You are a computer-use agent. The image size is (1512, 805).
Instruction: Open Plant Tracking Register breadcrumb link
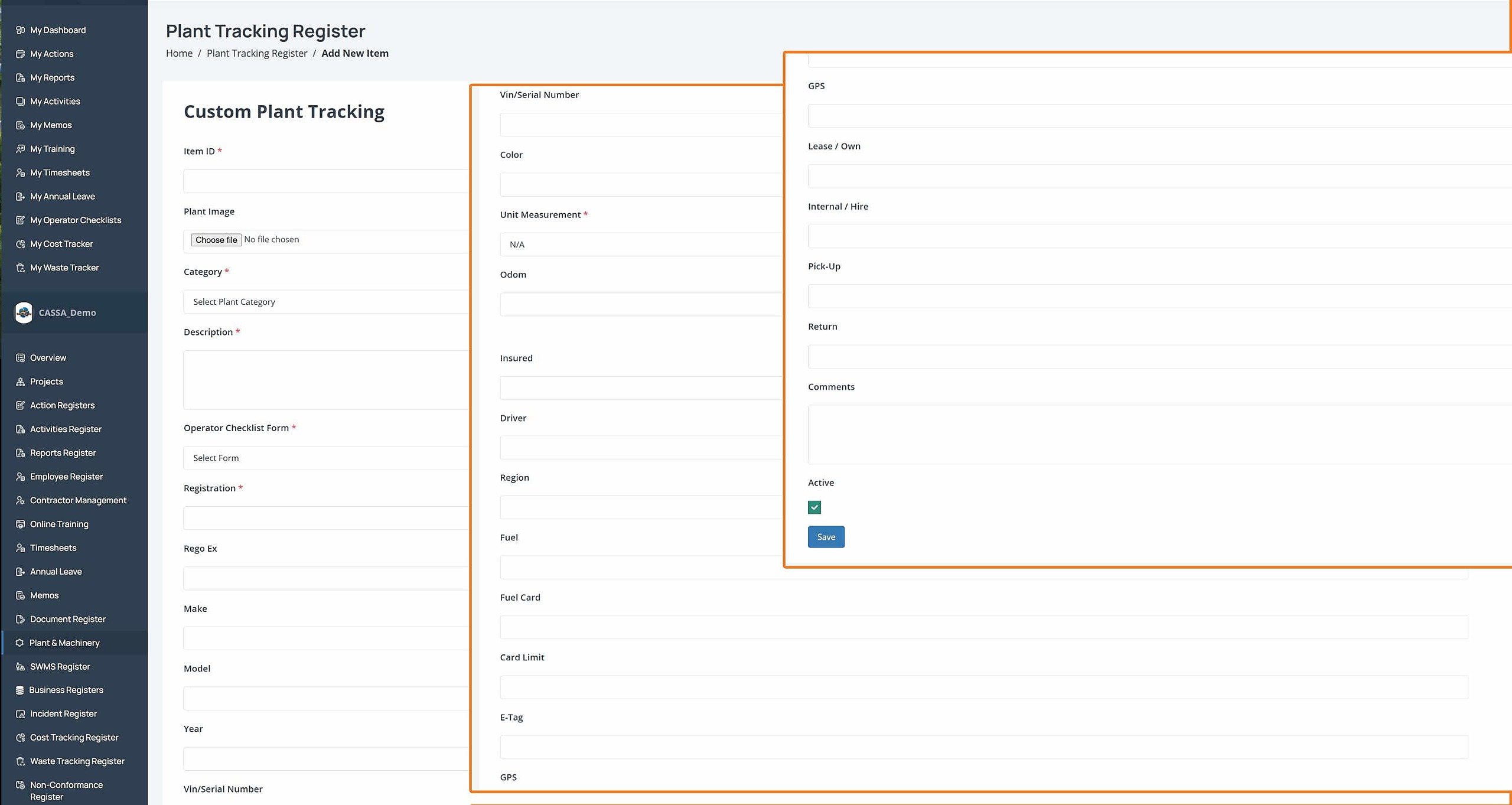(x=257, y=53)
